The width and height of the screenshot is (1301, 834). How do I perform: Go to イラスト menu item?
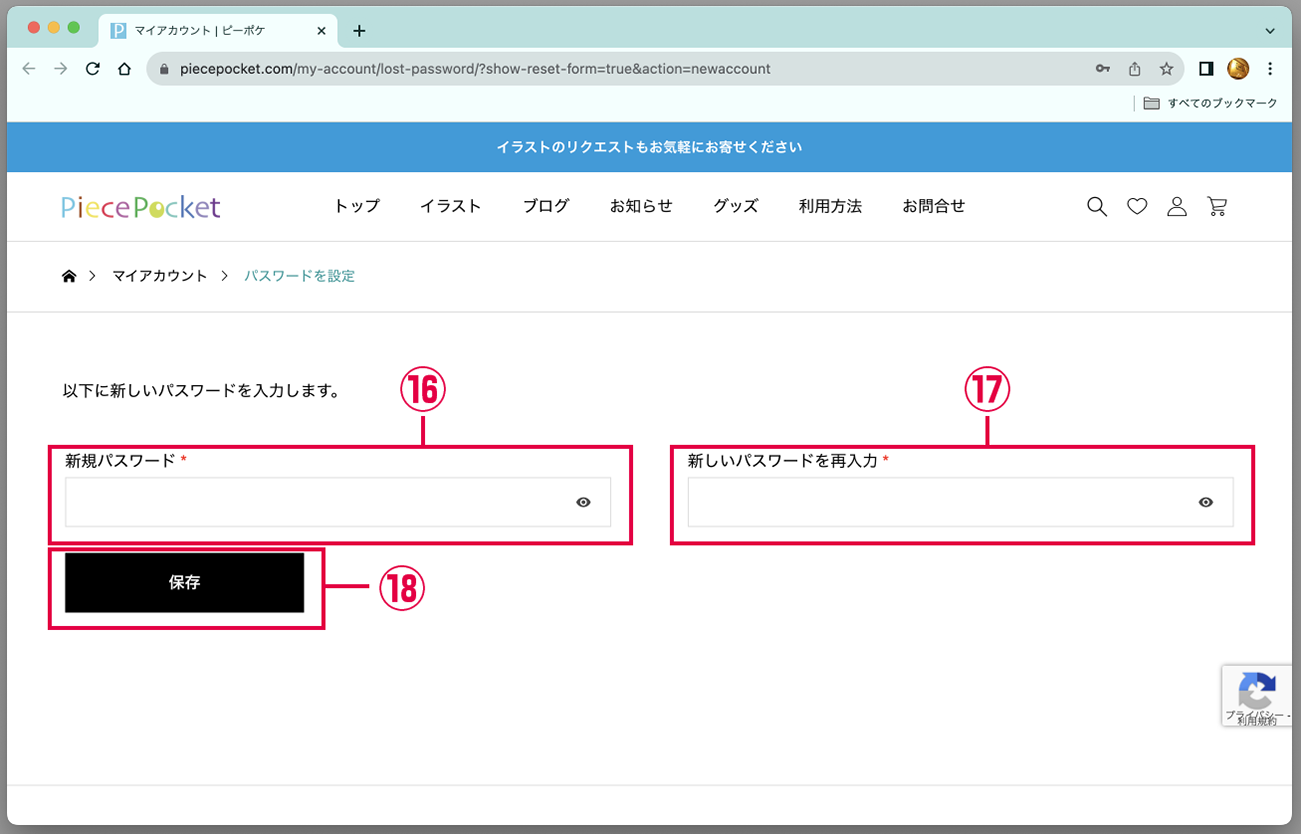click(x=451, y=206)
